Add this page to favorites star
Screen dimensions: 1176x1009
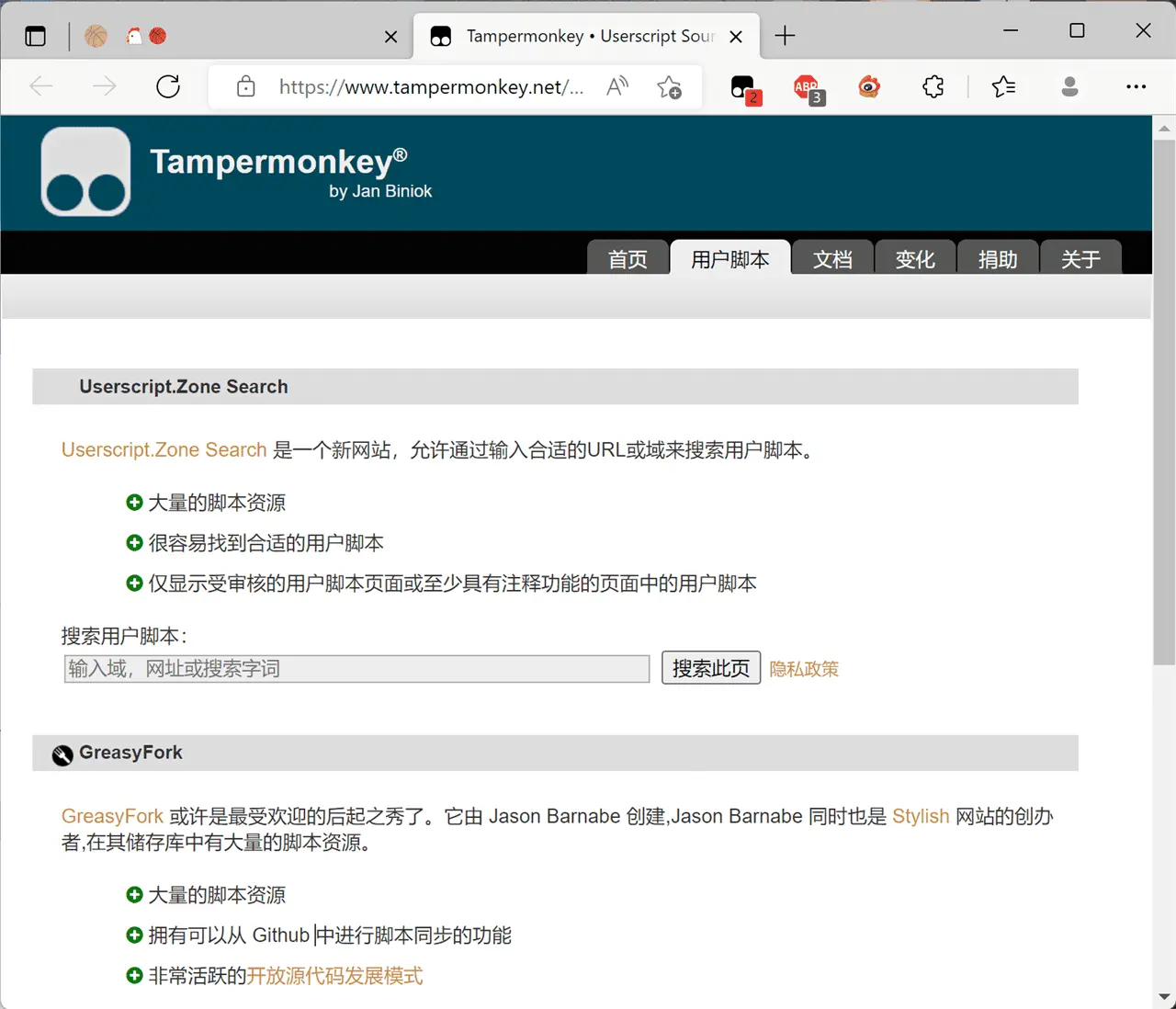click(x=669, y=87)
